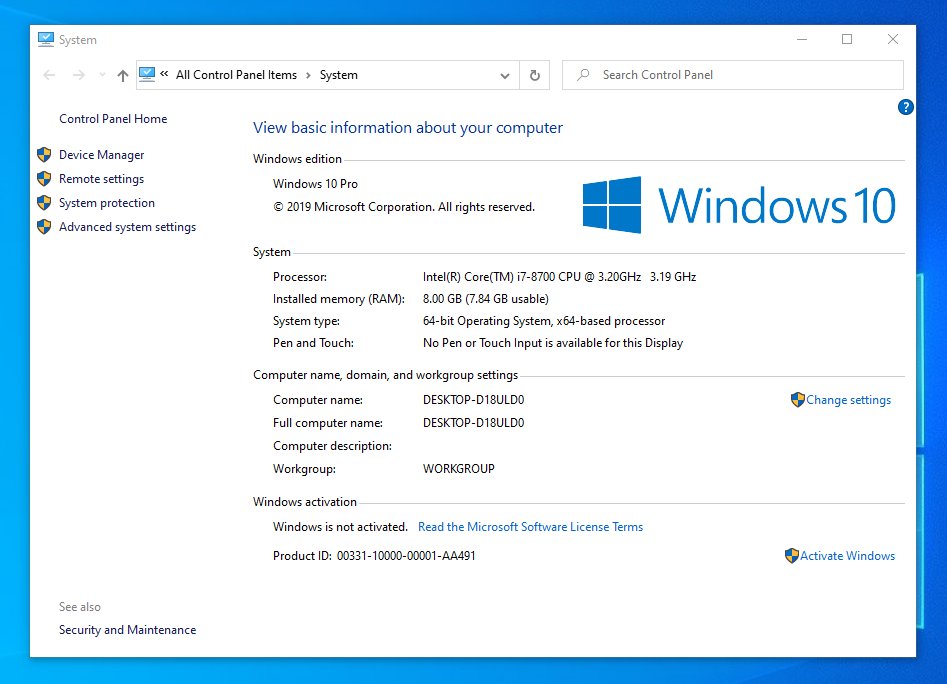The width and height of the screenshot is (947, 684).
Task: Click the Product ID 00331-10000-00001-AA491
Action: [x=374, y=556]
